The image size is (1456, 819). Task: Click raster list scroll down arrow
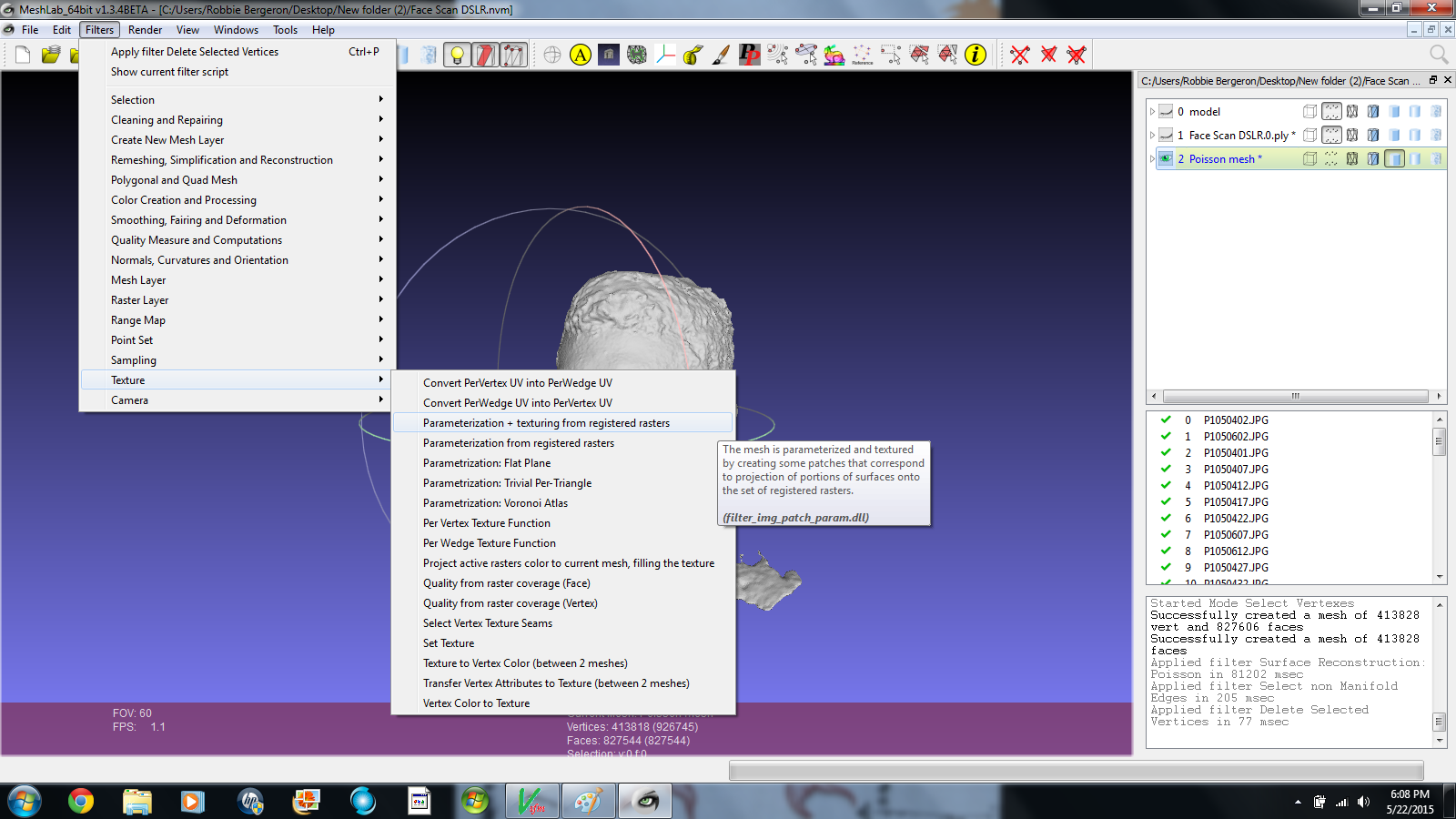tap(1440, 576)
